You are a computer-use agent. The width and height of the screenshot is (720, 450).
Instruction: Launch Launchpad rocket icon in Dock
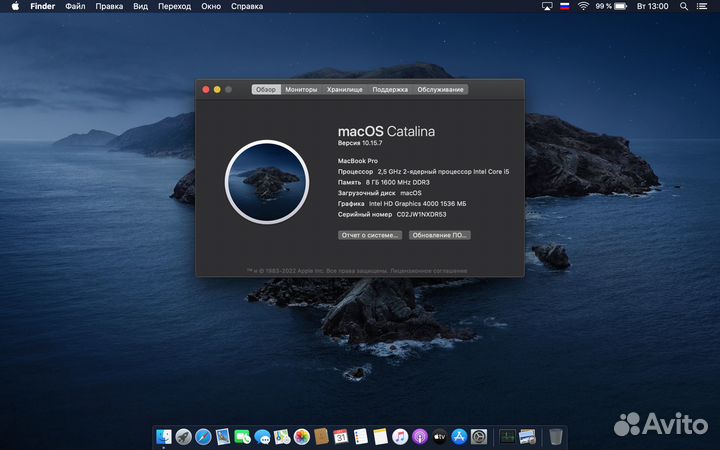pyautogui.click(x=184, y=436)
